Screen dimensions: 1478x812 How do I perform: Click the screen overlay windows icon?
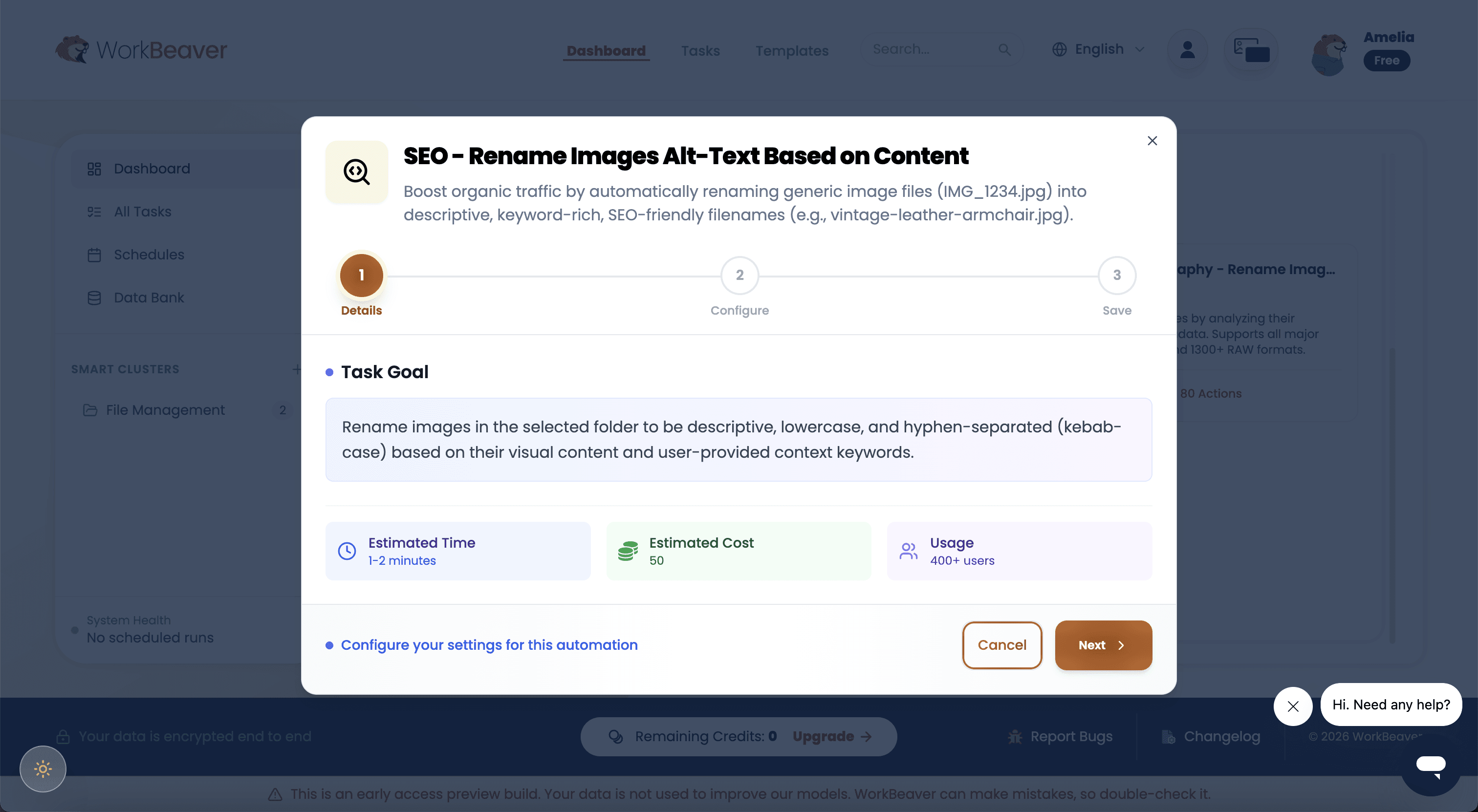tap(1251, 50)
